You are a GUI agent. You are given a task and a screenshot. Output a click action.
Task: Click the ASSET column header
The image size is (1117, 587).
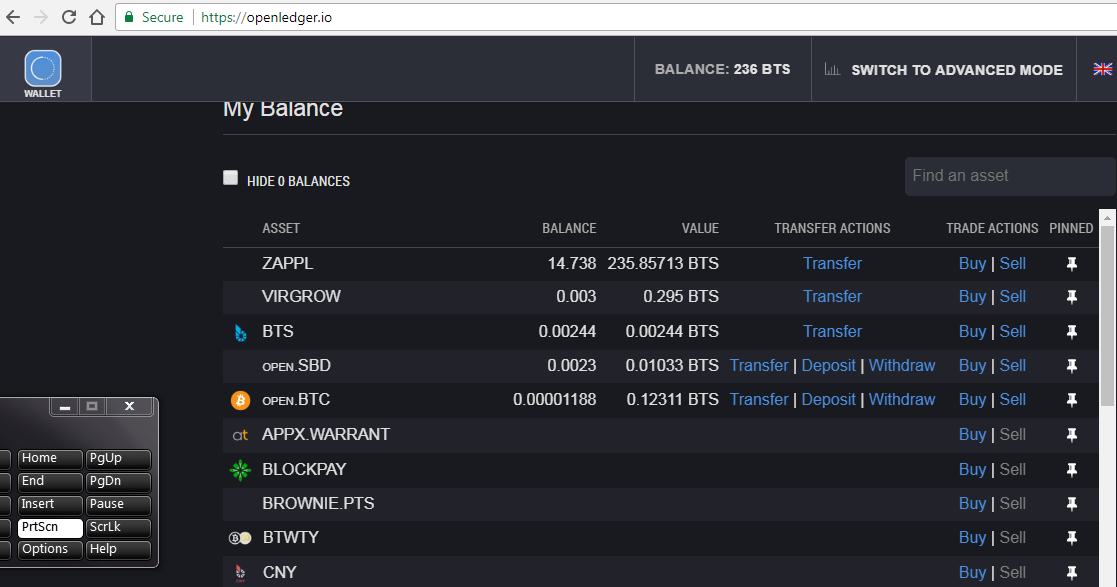pyautogui.click(x=281, y=229)
